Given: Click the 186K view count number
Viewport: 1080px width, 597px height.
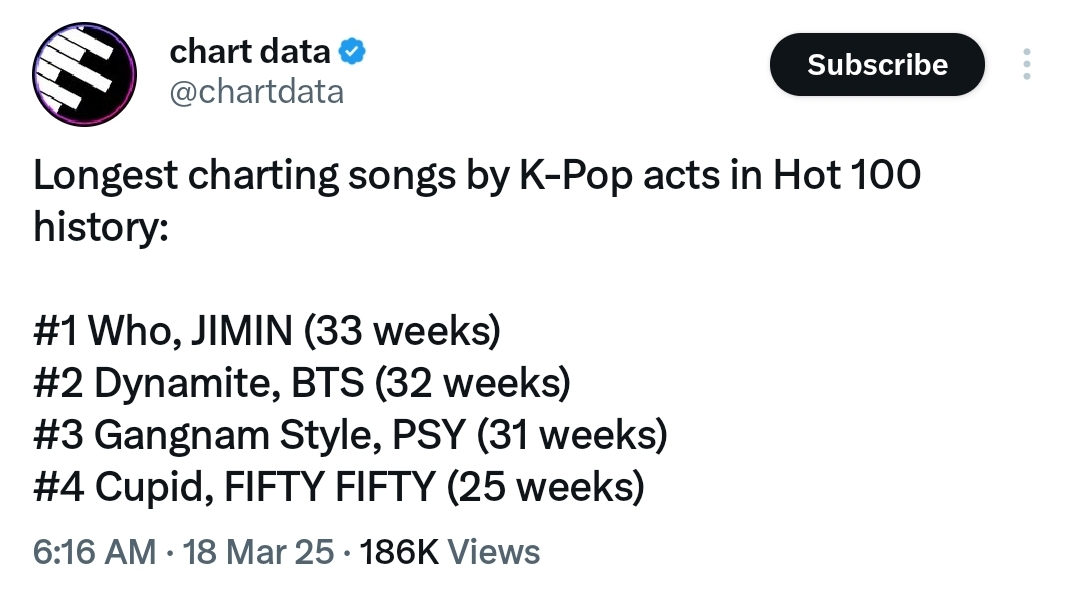Looking at the screenshot, I should tap(399, 552).
